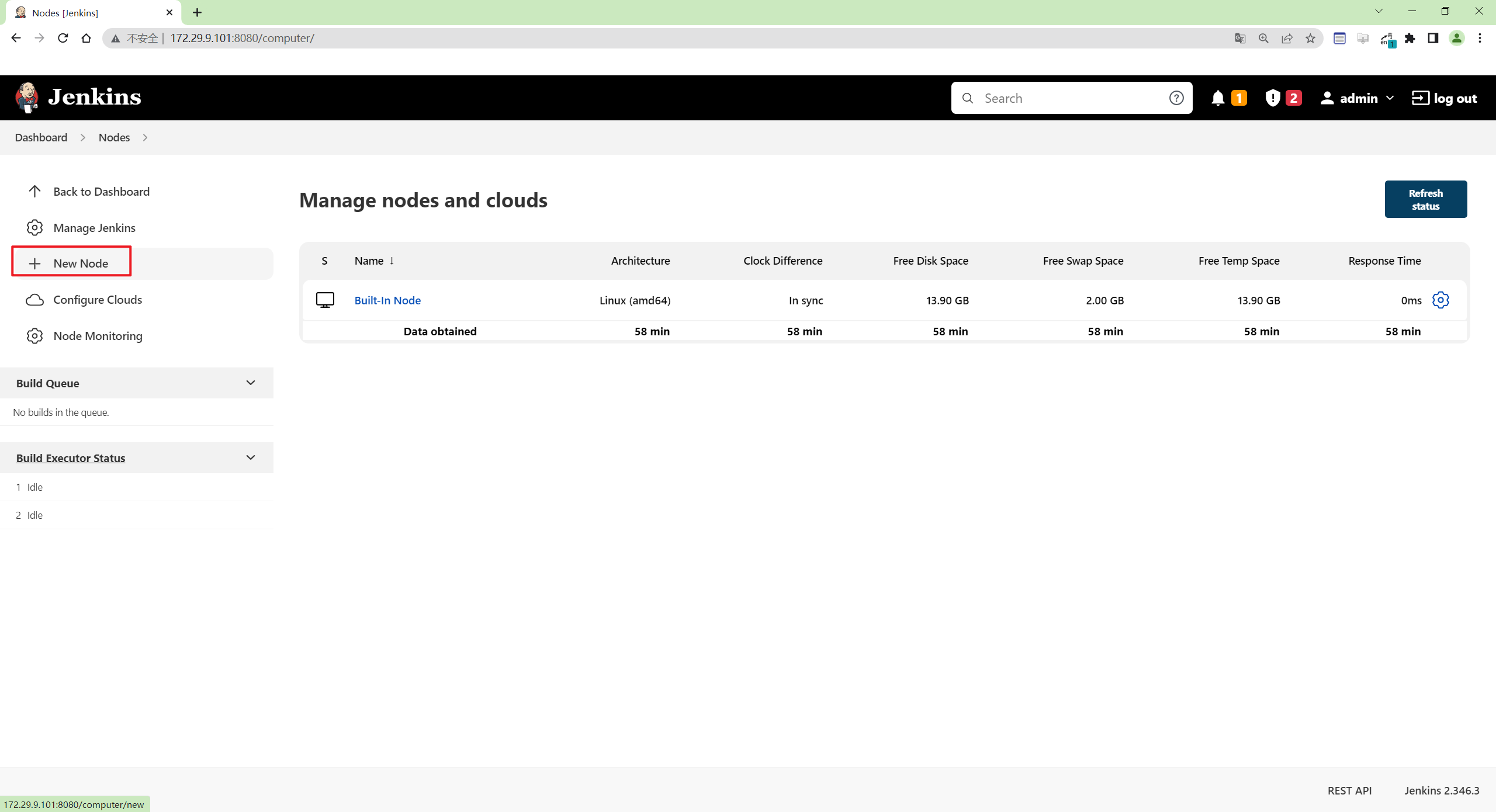The image size is (1496, 812).
Task: Click Linux (amd64) cell
Action: click(x=635, y=300)
